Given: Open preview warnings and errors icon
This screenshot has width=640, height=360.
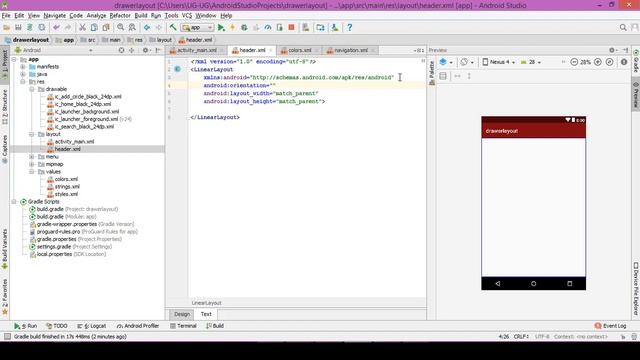Looking at the screenshot, I should 624,62.
